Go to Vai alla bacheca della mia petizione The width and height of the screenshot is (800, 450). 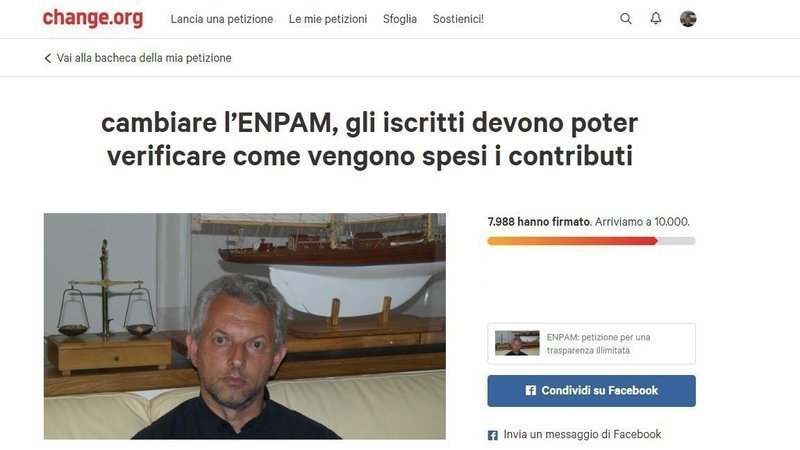tap(144, 58)
